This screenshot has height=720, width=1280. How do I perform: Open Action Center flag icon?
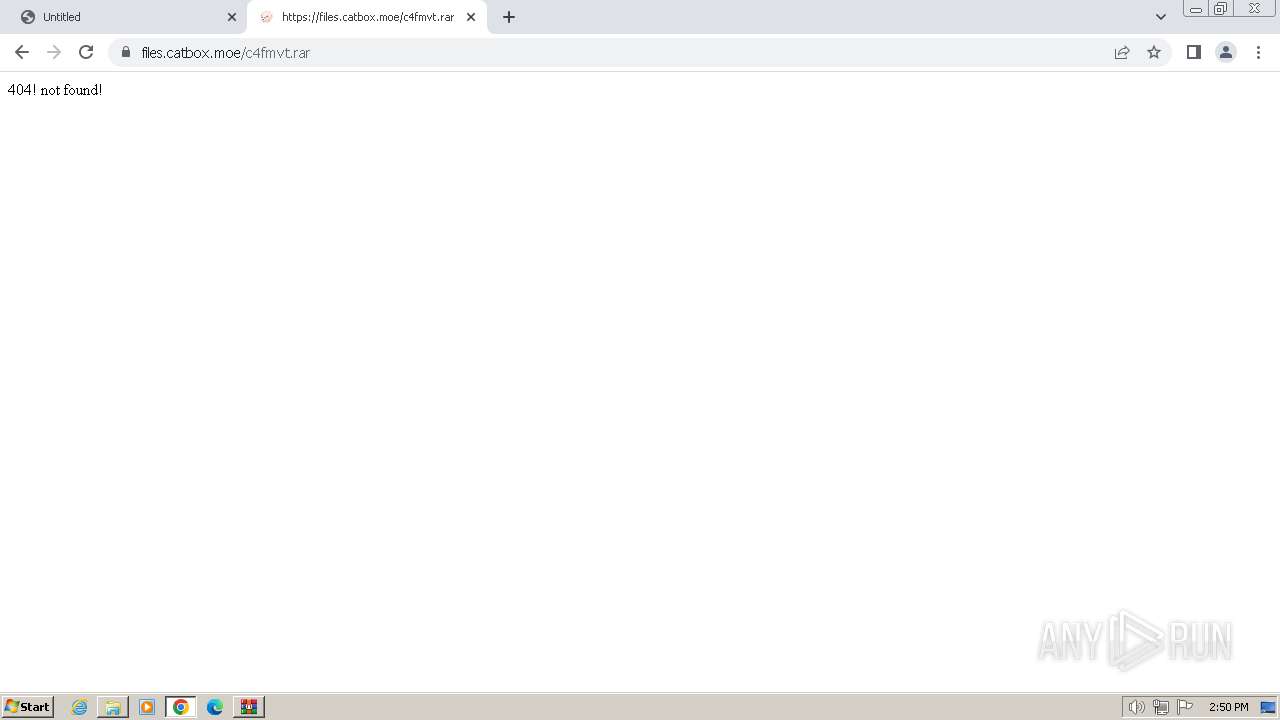click(x=1185, y=707)
